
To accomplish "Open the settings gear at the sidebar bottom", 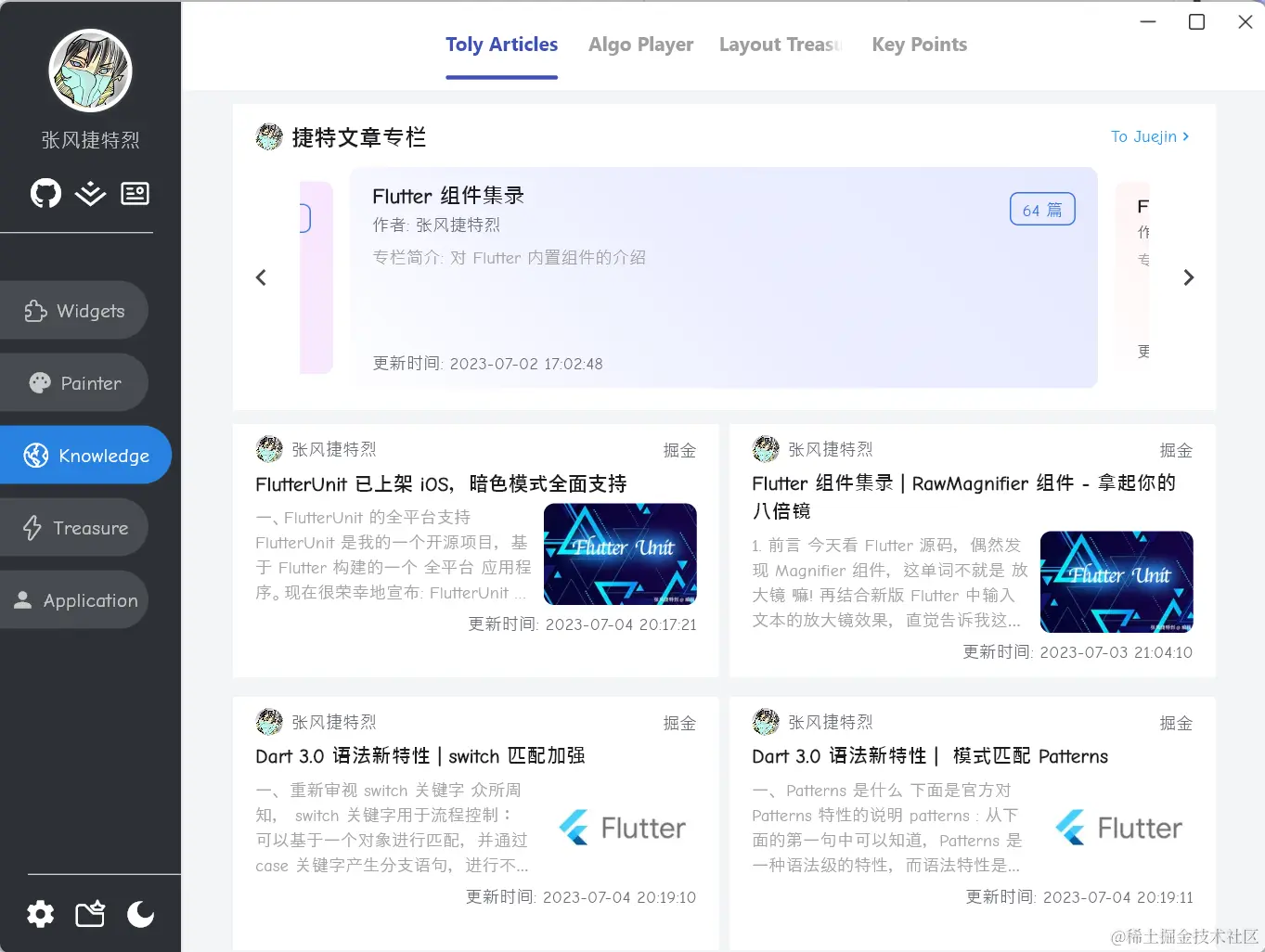I will coord(40,914).
